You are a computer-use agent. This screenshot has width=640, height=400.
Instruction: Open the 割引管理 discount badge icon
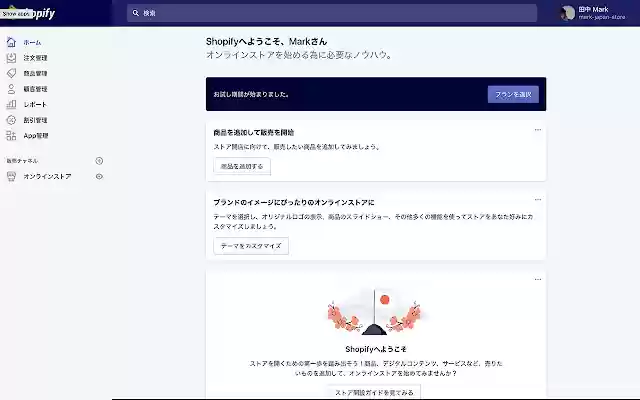[x=11, y=120]
